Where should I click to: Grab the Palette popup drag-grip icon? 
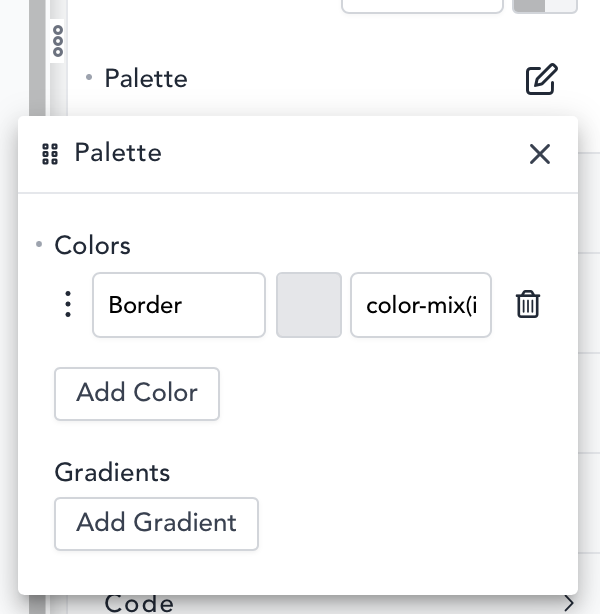pos(50,154)
